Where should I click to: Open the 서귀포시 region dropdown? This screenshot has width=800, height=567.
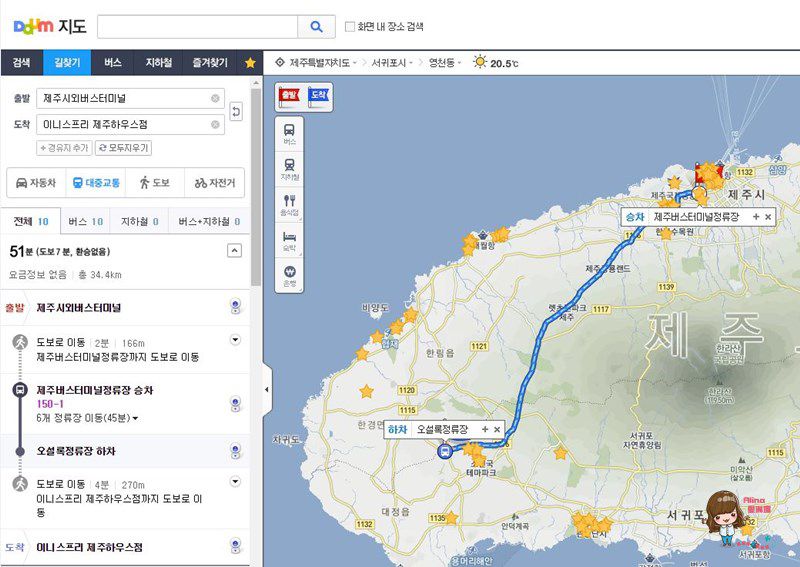tap(391, 63)
